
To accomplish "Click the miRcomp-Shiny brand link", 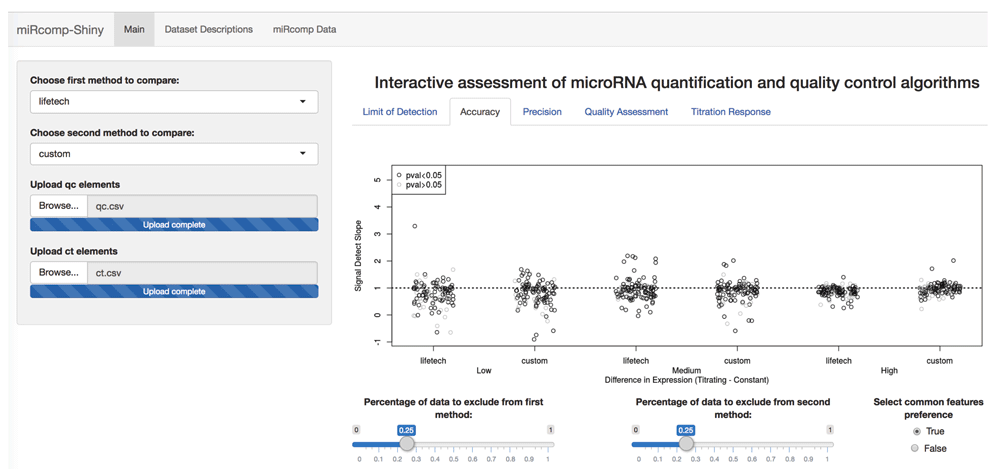I will pos(60,30).
